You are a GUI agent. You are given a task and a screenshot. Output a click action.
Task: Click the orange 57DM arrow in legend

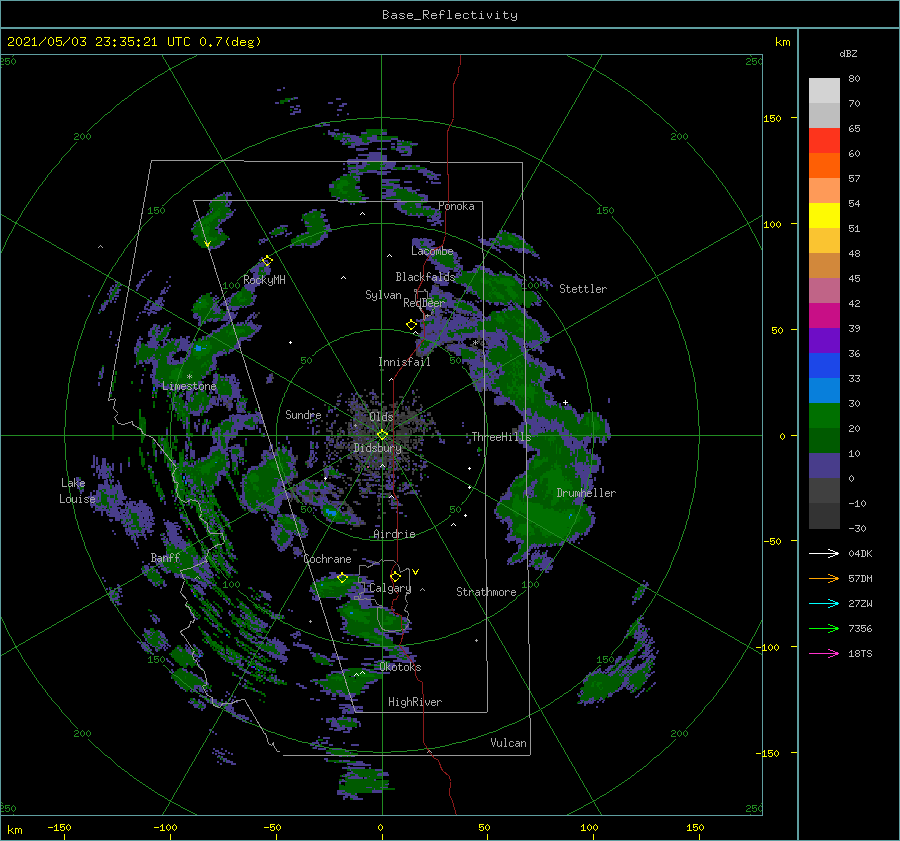(x=824, y=579)
